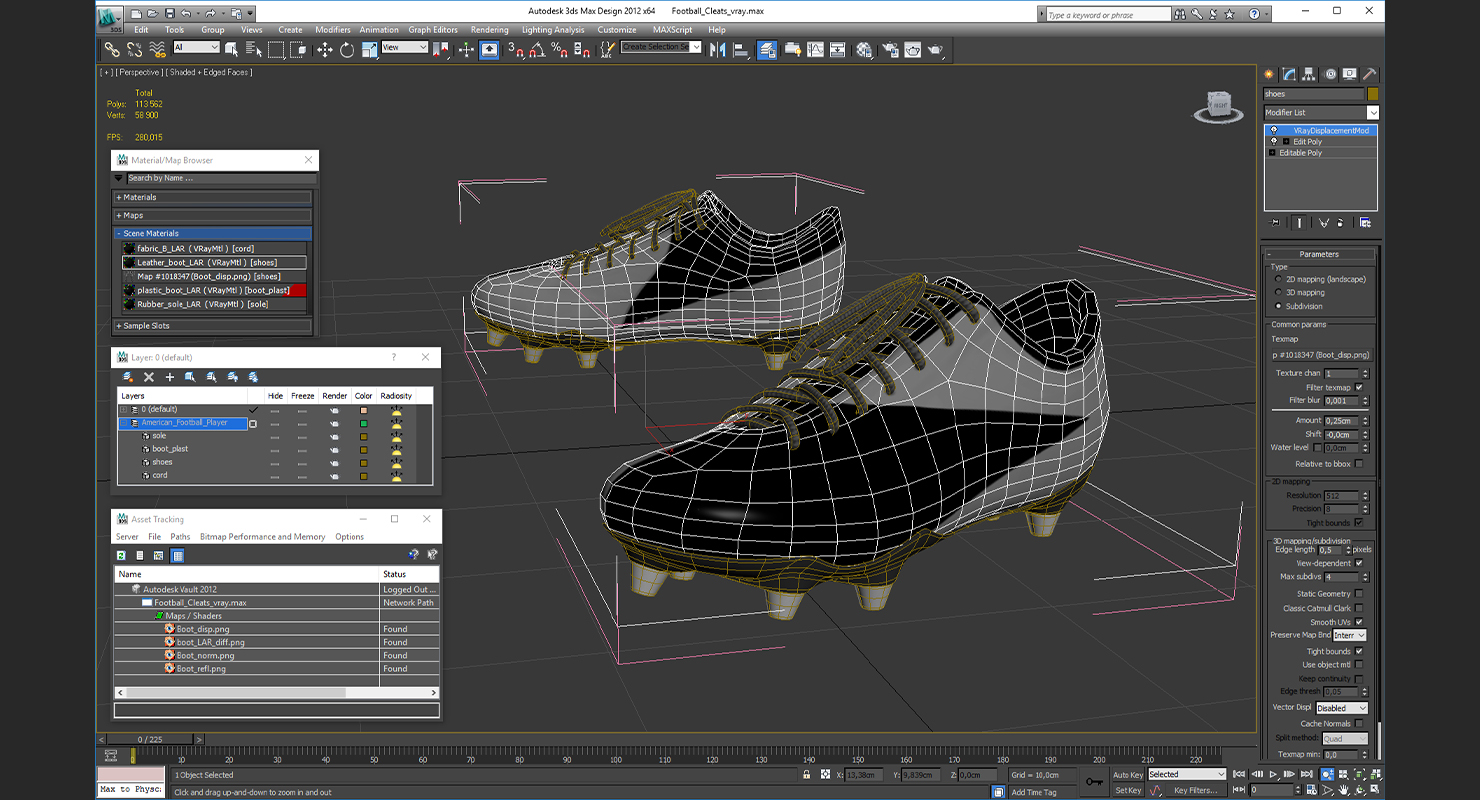Click the shoes object color swatch
This screenshot has height=800, width=1480.
tap(1373, 94)
